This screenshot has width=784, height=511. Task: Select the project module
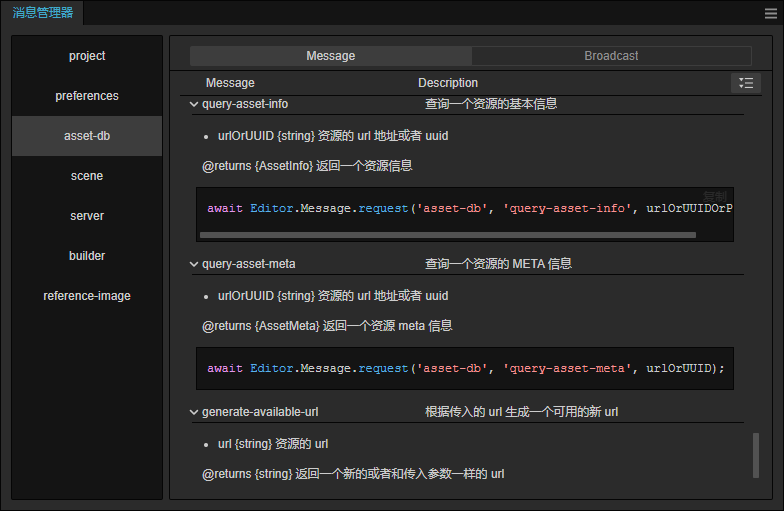click(x=87, y=56)
